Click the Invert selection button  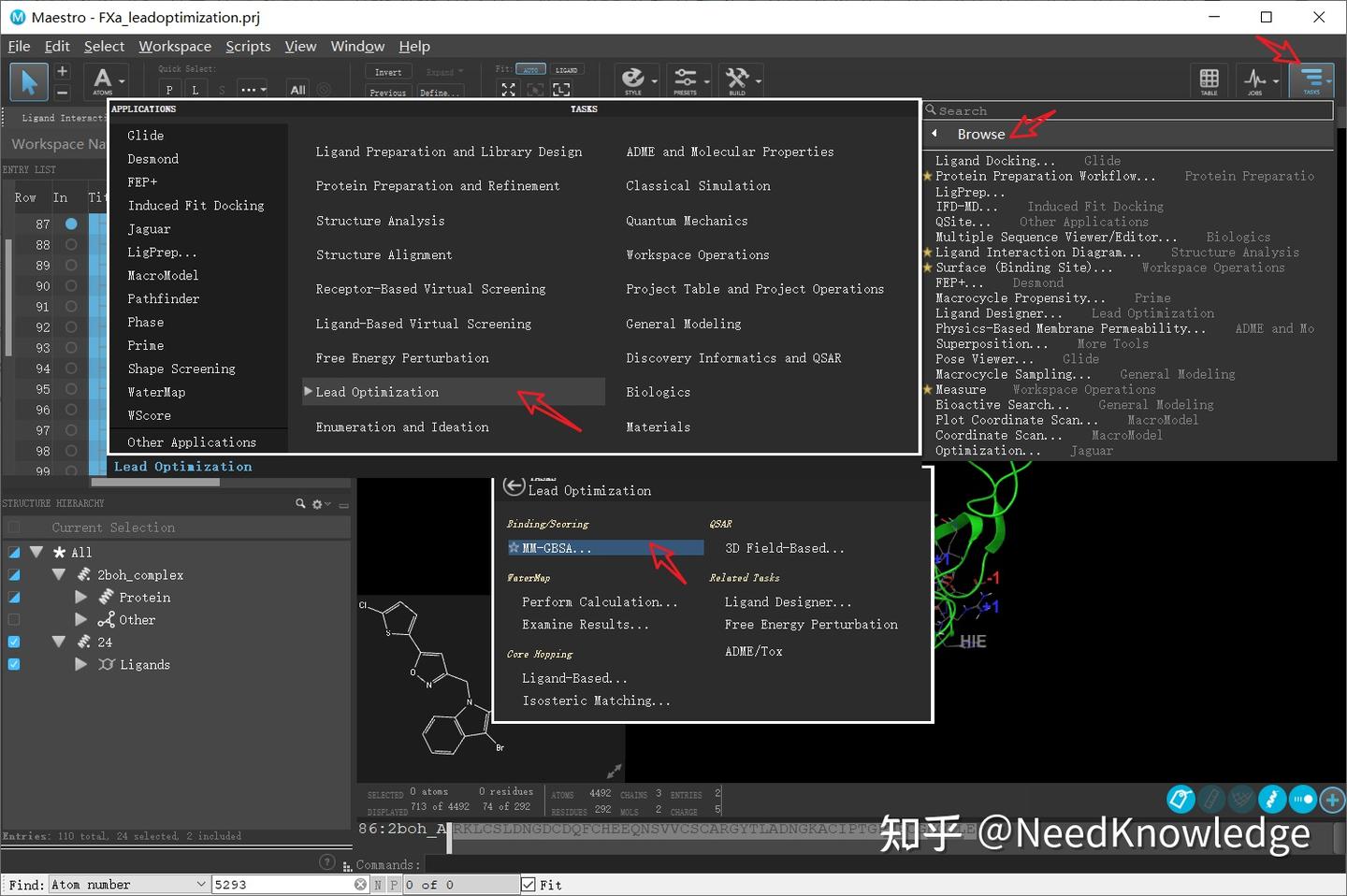(386, 70)
